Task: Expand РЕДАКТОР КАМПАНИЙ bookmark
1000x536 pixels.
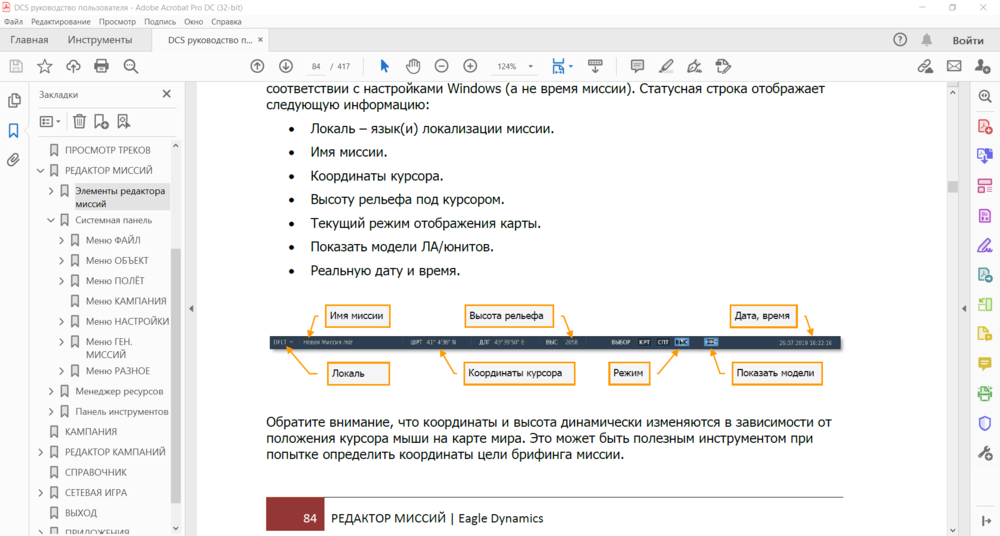Action: (41, 452)
